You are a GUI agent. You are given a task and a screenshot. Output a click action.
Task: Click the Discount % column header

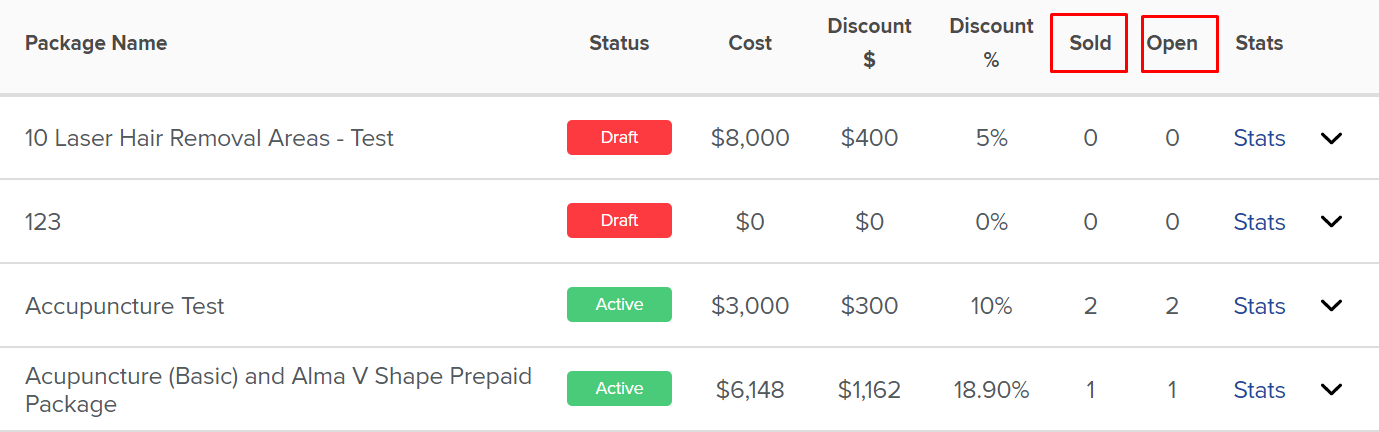(991, 43)
